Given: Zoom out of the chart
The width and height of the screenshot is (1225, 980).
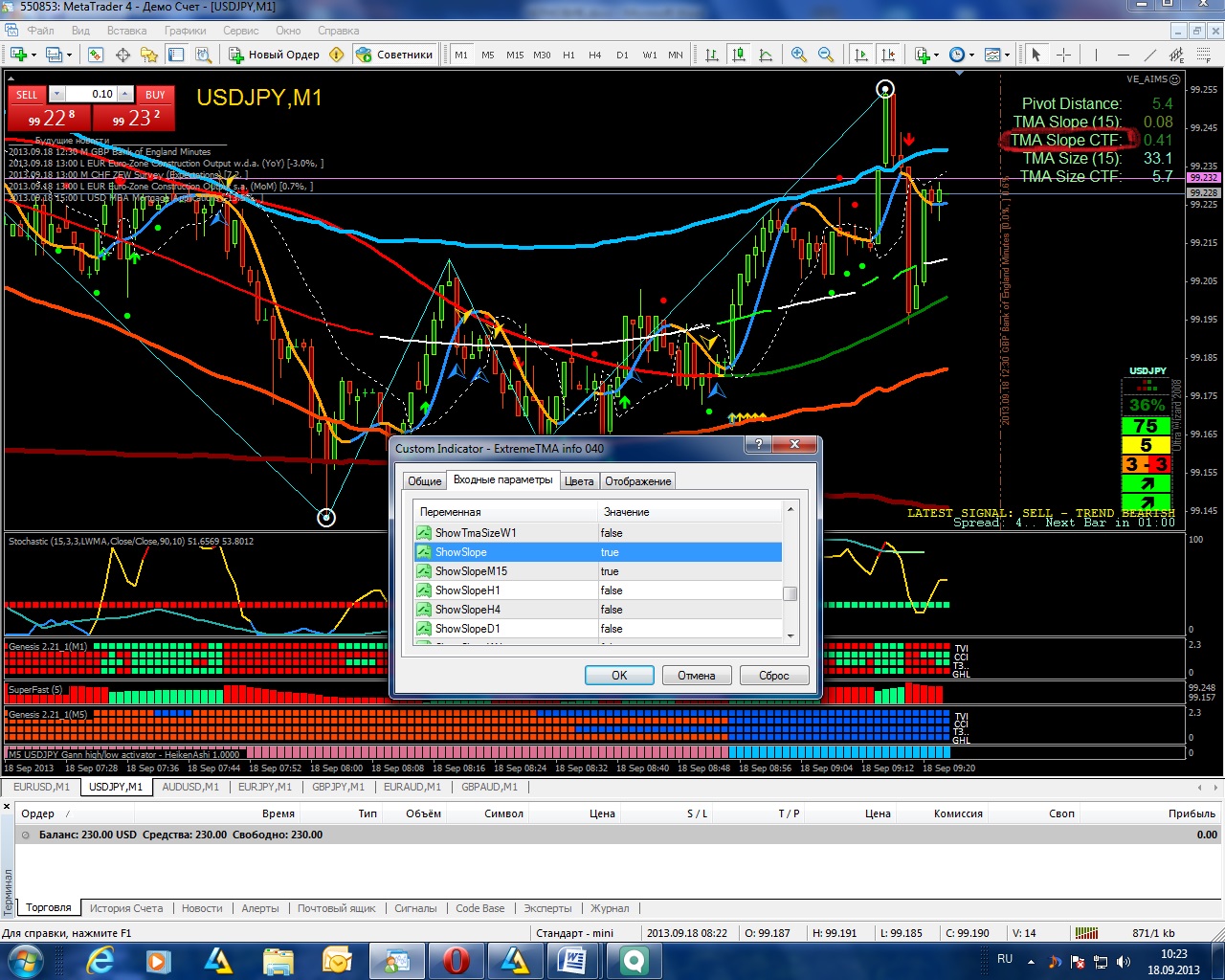Looking at the screenshot, I should (x=826, y=55).
